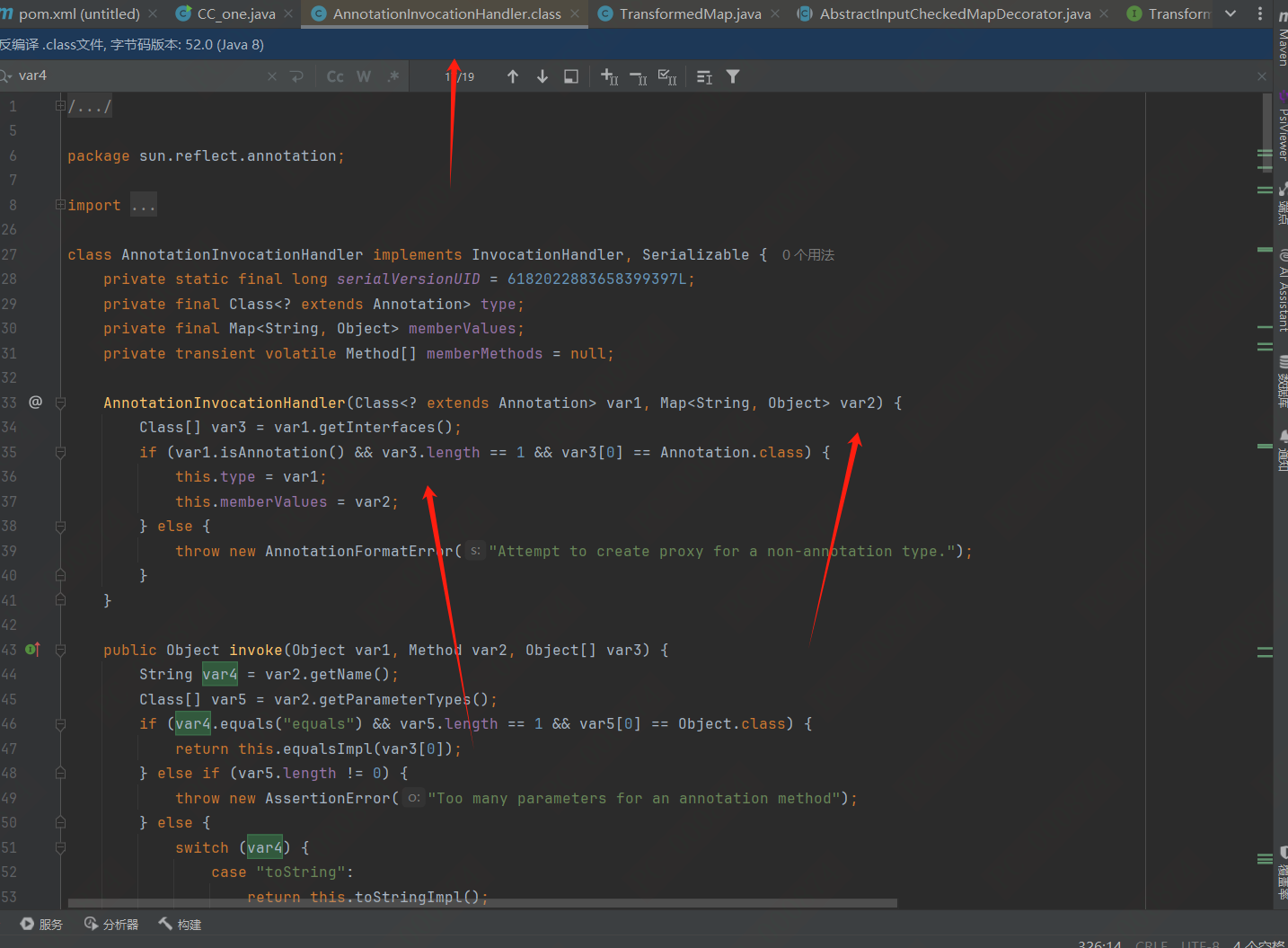Image resolution: width=1288 pixels, height=948 pixels.
Task: Open the AI Assistant panel
Action: (1282, 292)
